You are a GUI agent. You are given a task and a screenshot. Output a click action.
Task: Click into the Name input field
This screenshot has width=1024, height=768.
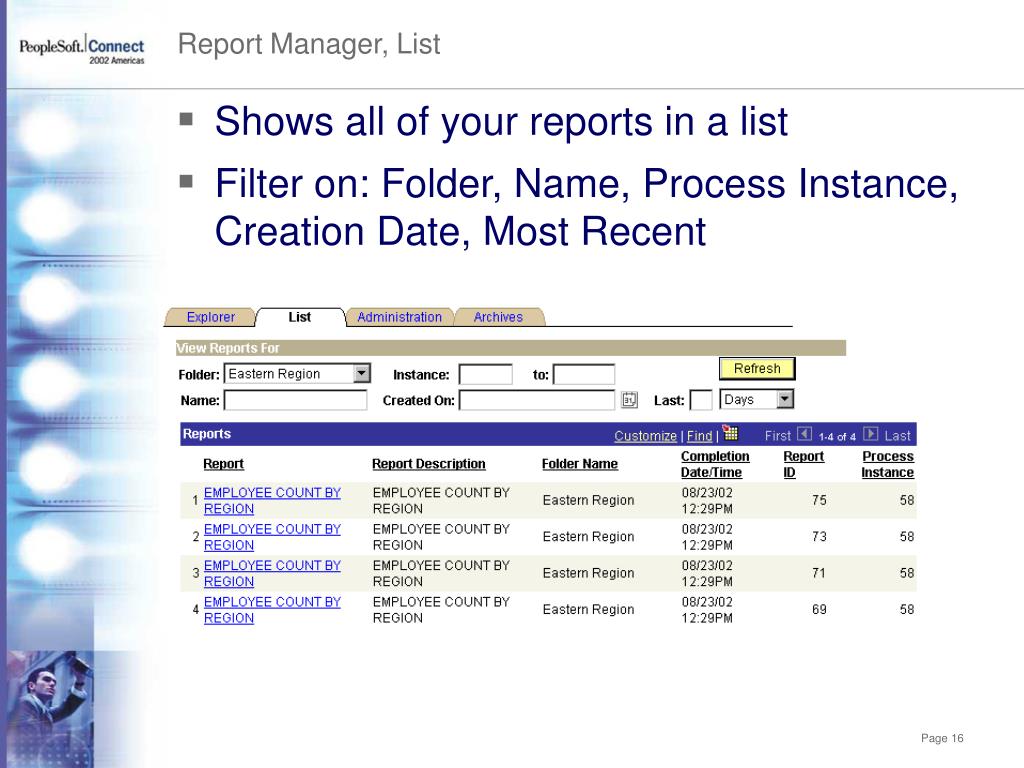(295, 400)
